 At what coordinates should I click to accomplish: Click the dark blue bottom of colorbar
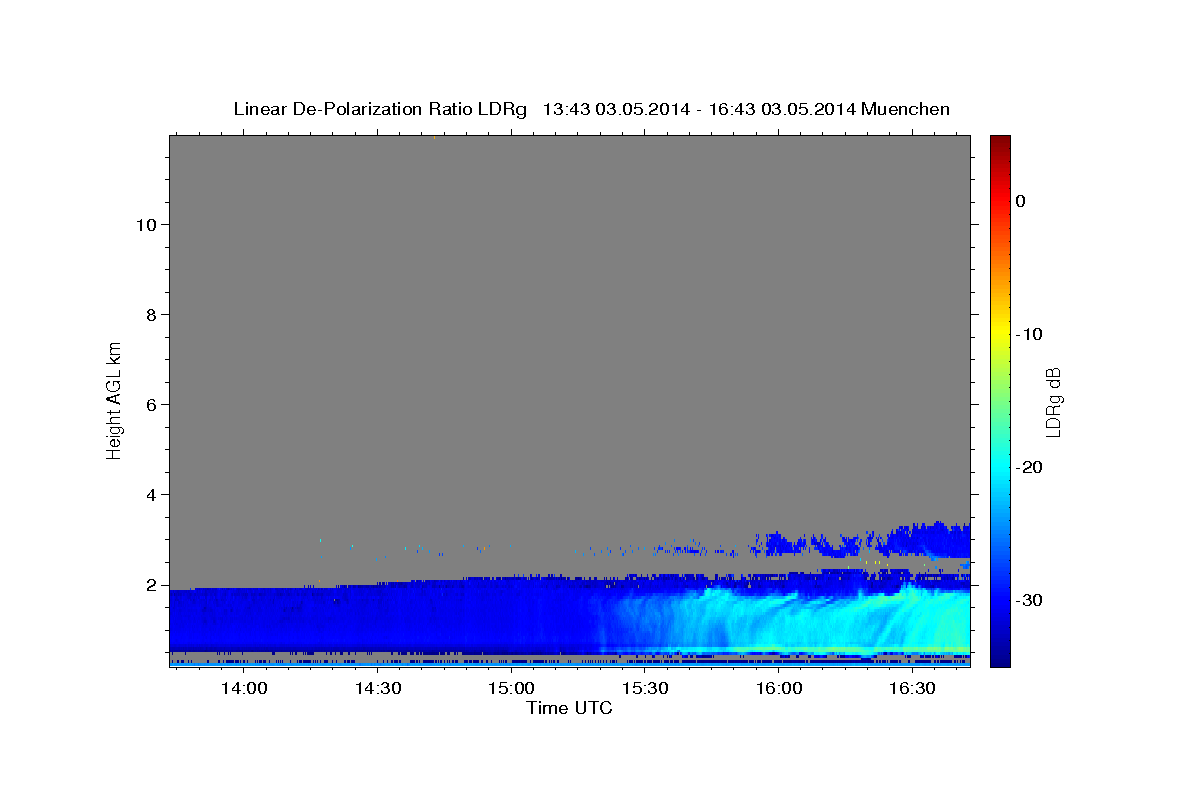tap(1000, 659)
